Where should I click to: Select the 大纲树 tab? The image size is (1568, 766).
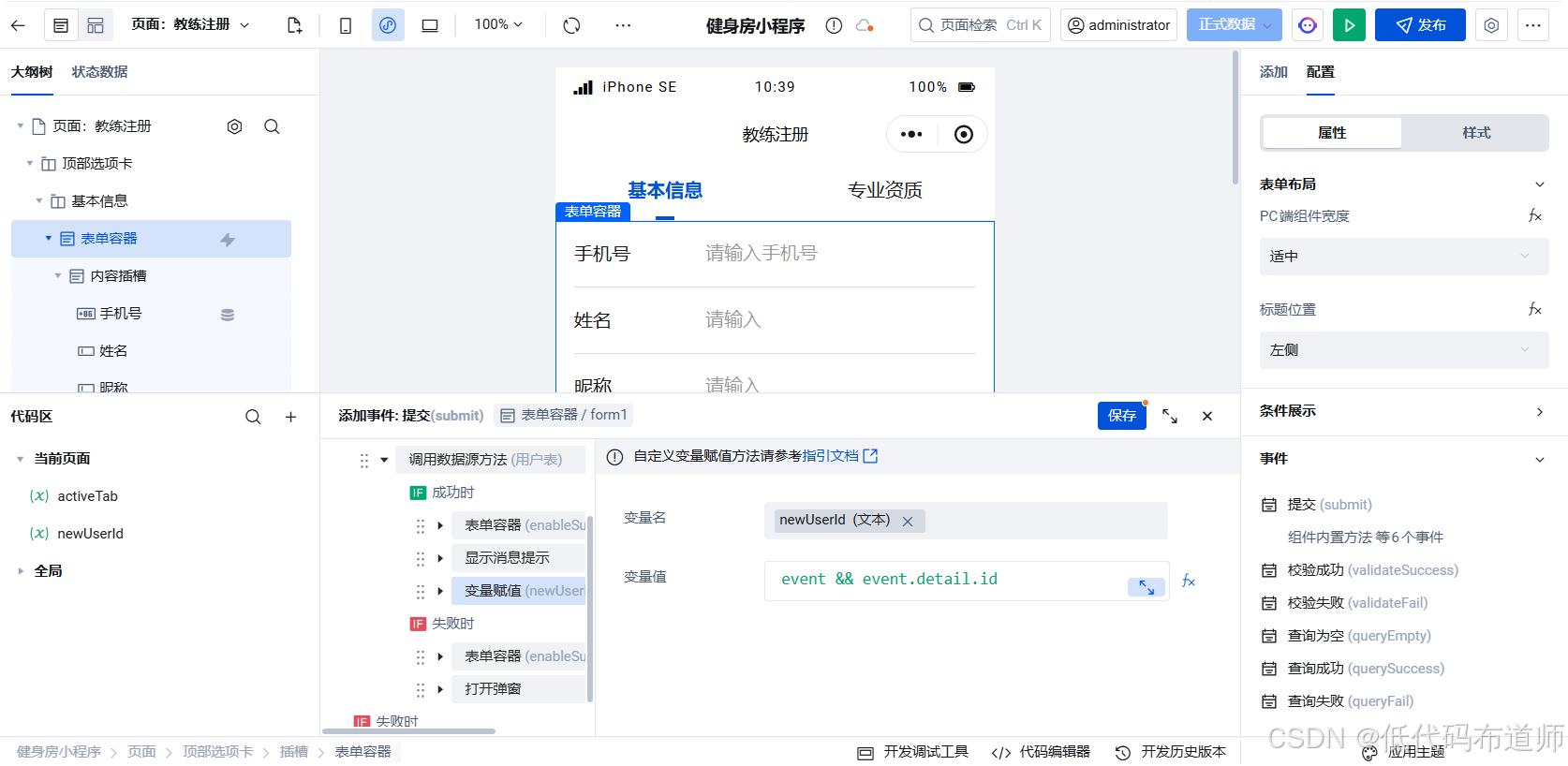32,72
